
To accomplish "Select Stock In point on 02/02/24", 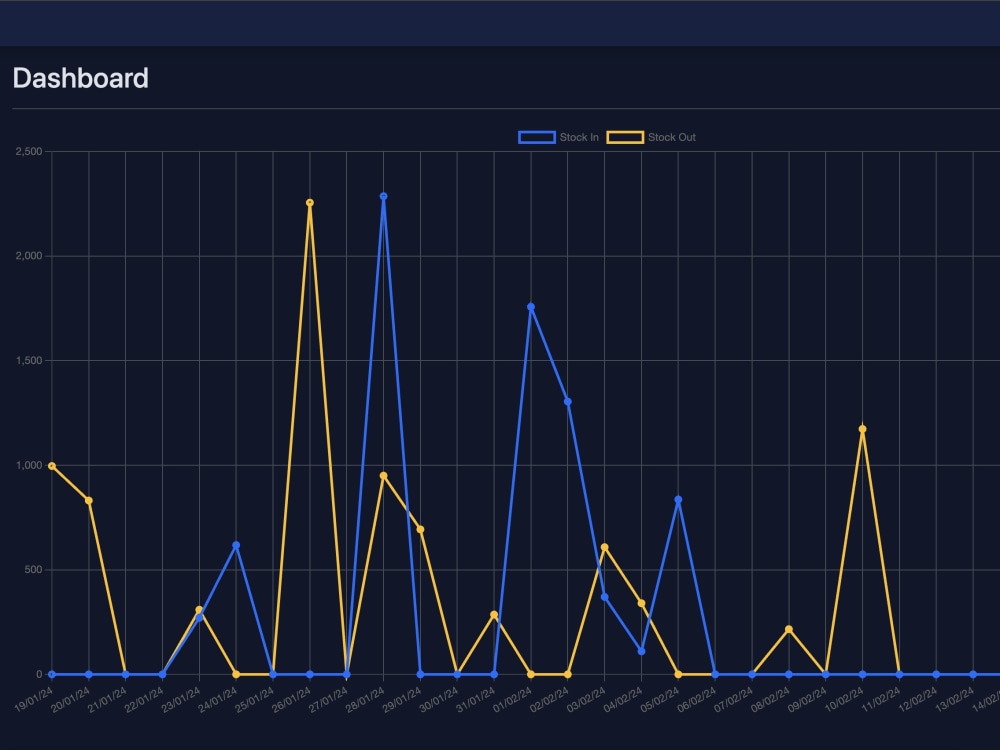I will [x=568, y=402].
